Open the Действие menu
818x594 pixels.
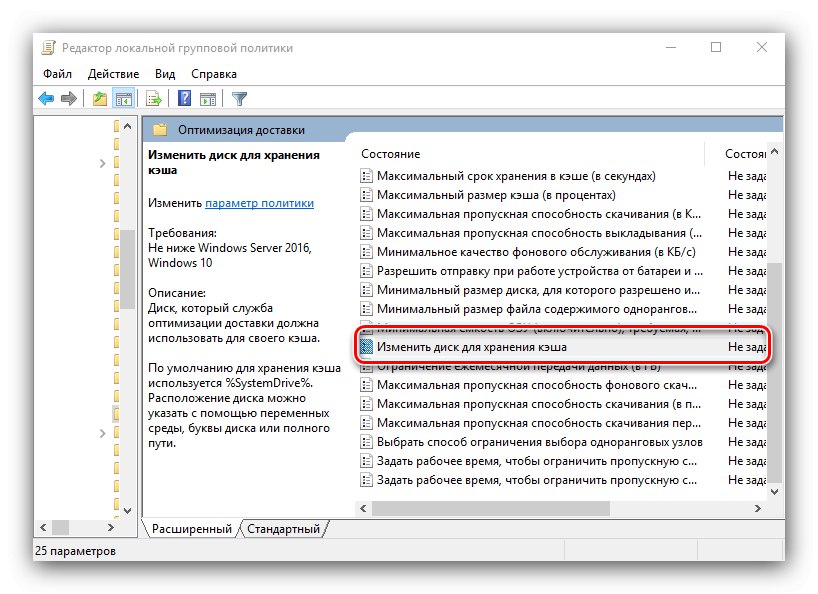pos(113,74)
